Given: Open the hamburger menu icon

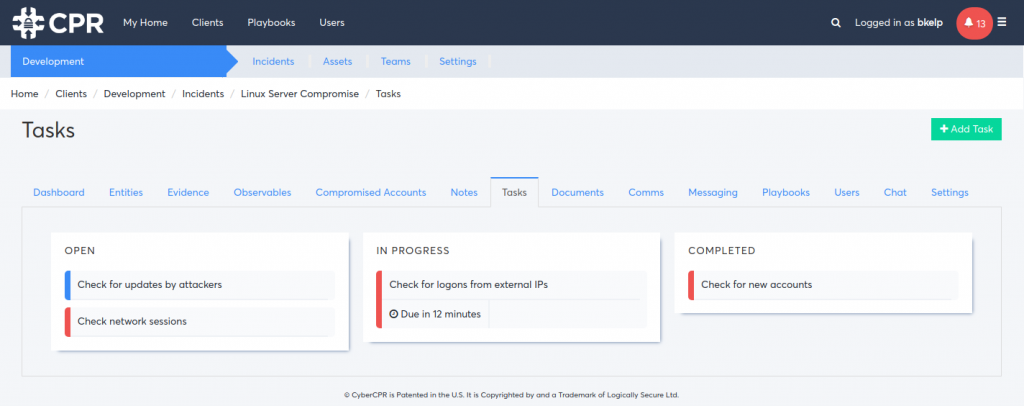Looking at the screenshot, I should tap(1002, 22).
